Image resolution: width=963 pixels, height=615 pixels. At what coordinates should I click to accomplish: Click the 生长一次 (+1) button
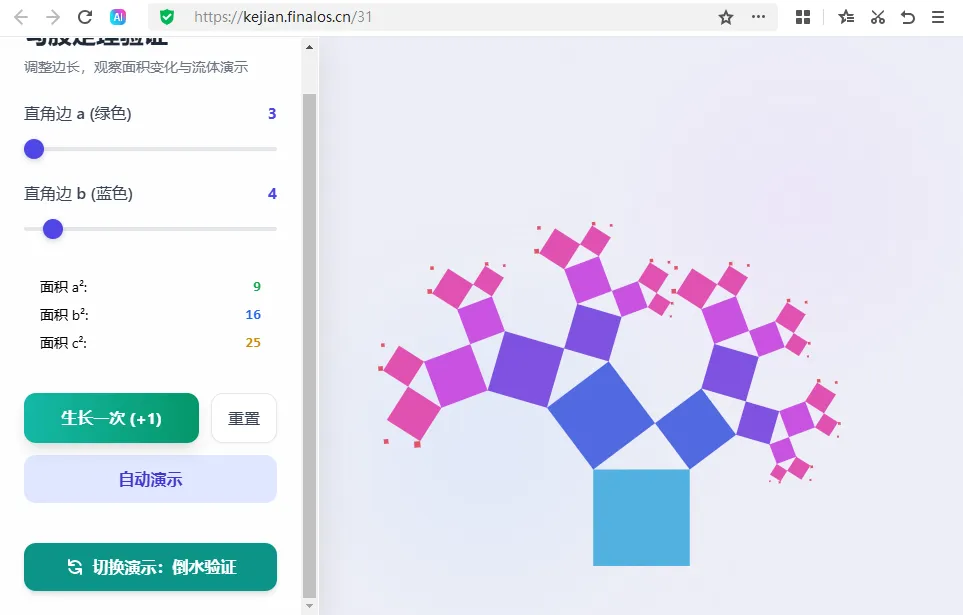pos(111,418)
